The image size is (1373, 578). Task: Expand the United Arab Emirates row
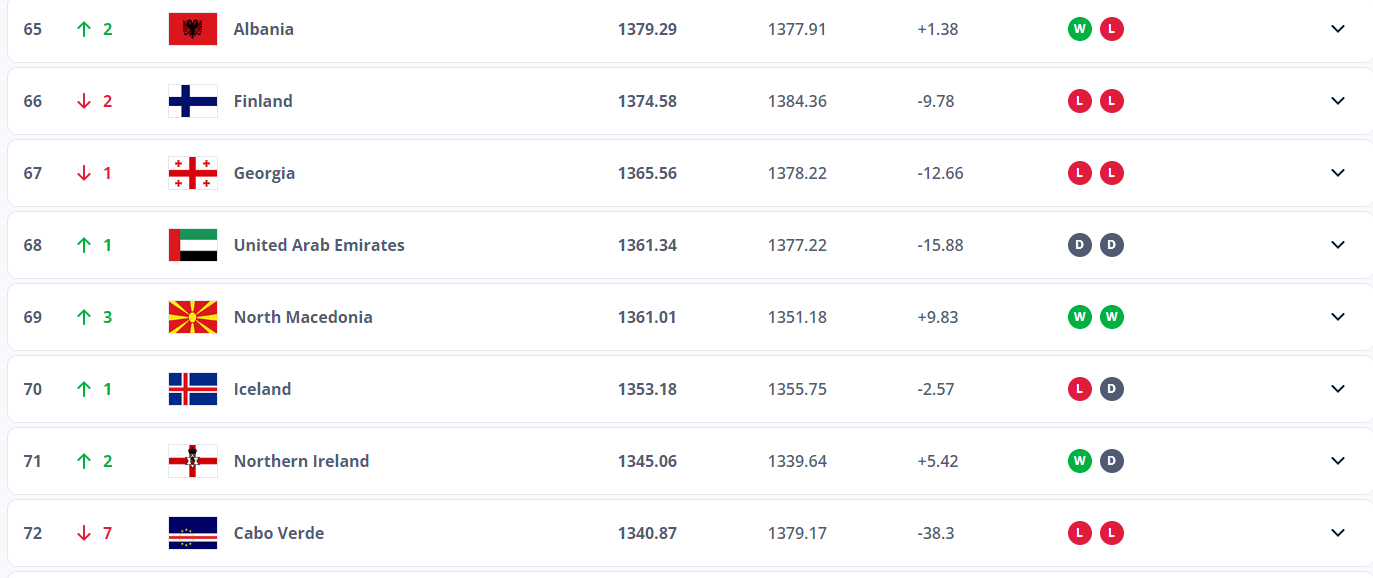click(1338, 245)
